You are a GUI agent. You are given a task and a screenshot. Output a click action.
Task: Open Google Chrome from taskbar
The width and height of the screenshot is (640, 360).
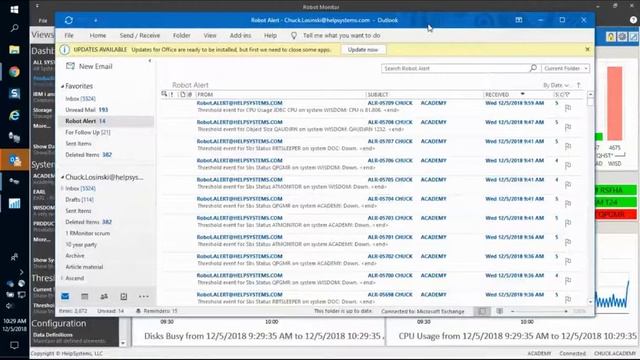(x=14, y=72)
